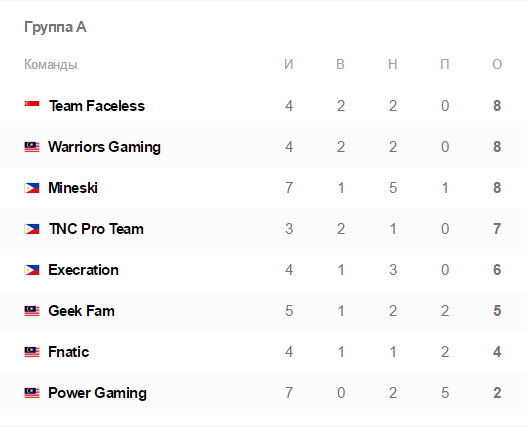Click the Malaysia flag beside Warriors Gaming
Image resolution: width=527 pixels, height=427 pixels.
tap(32, 147)
